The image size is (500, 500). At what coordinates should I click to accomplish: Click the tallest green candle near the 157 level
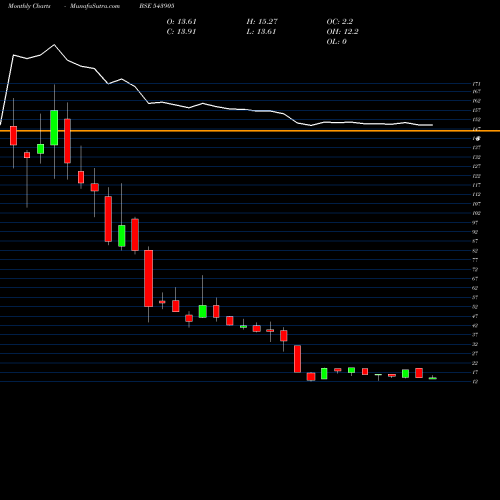54,128
